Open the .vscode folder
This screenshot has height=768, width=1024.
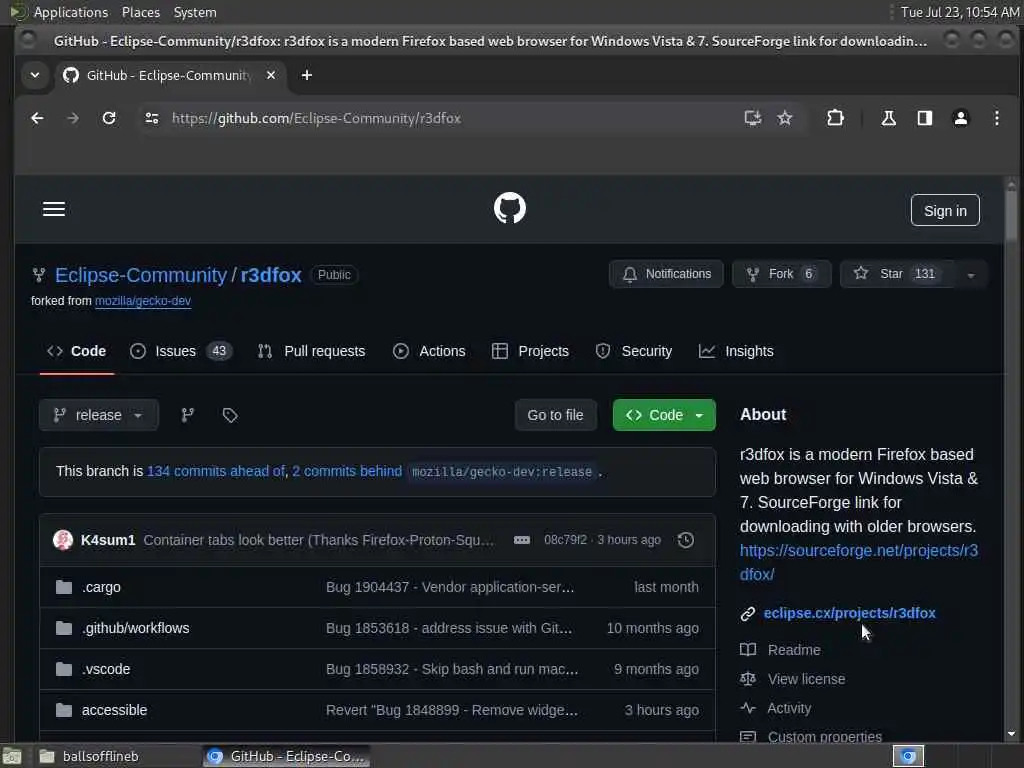[106, 669]
